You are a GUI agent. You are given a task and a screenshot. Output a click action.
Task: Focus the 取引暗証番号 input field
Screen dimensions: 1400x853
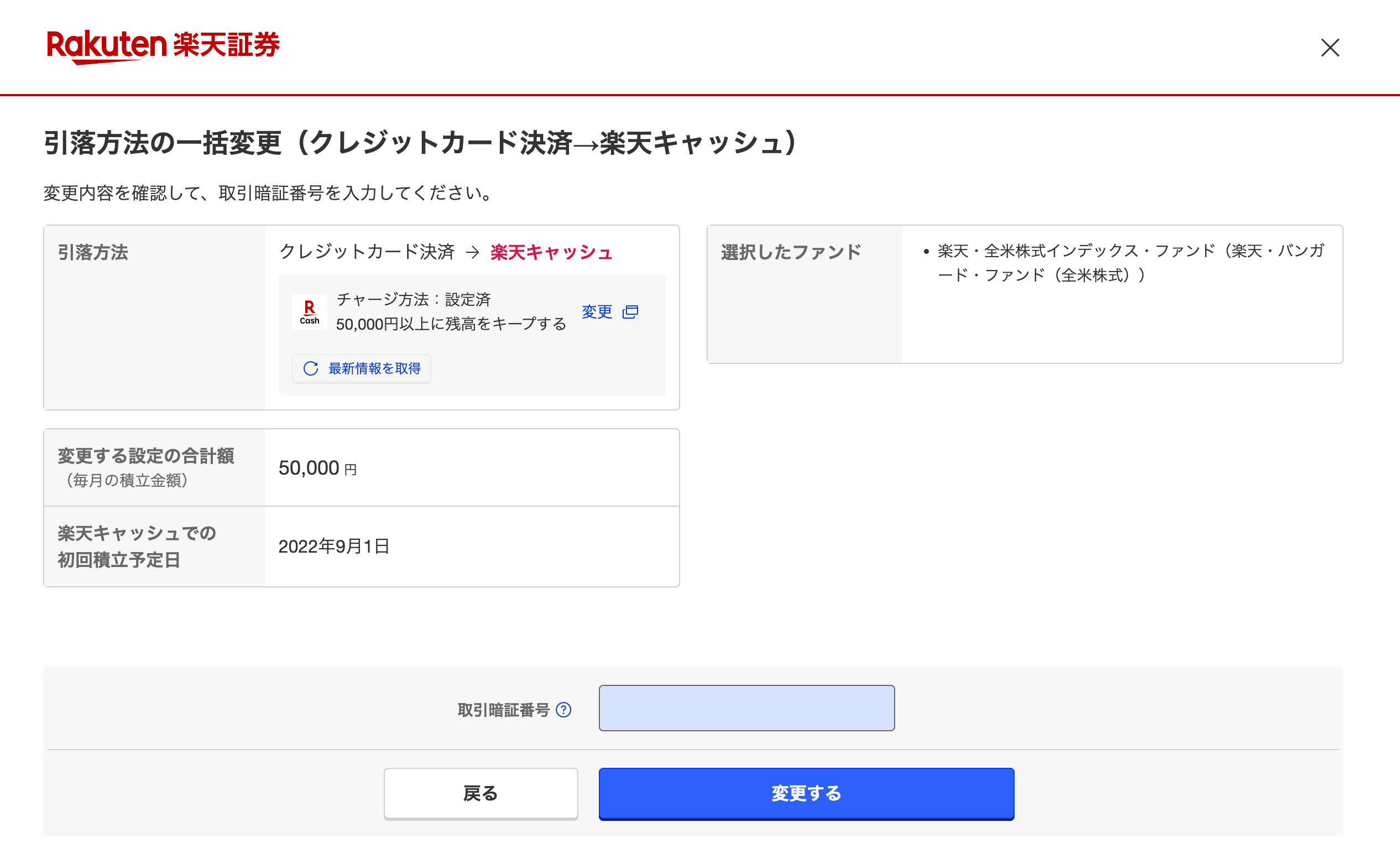coord(746,708)
